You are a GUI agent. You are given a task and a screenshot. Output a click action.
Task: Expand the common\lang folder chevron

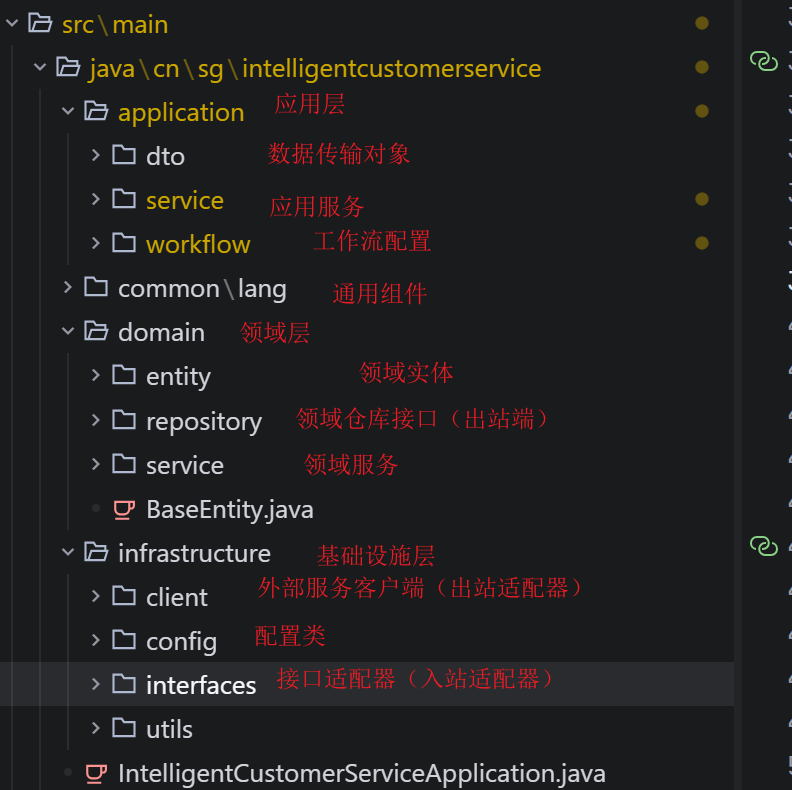68,287
